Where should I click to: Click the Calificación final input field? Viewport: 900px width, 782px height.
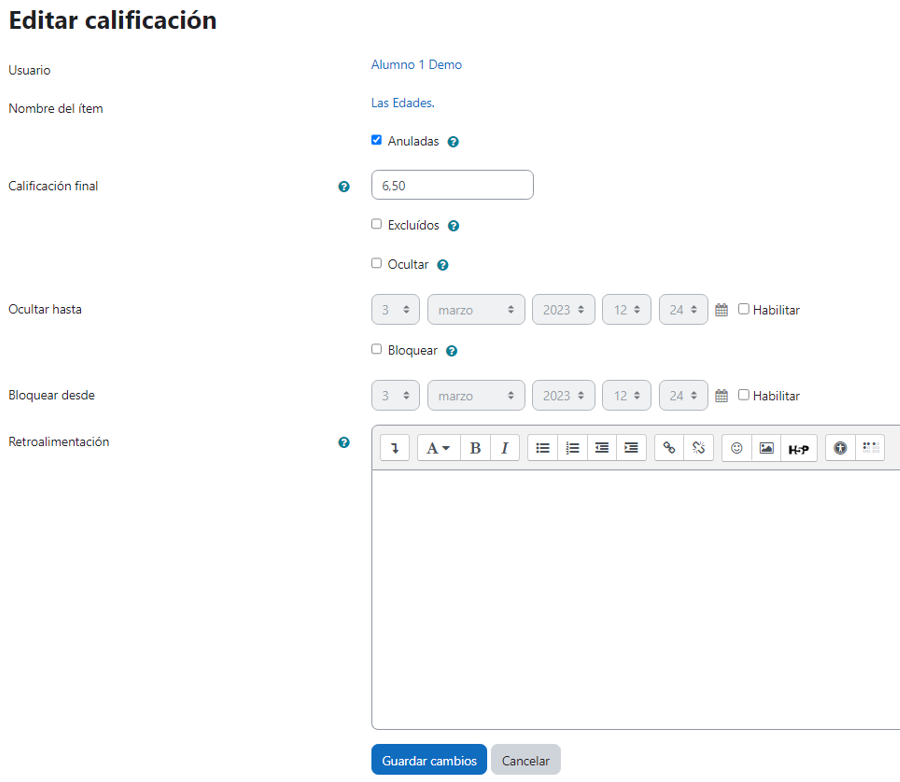click(452, 185)
